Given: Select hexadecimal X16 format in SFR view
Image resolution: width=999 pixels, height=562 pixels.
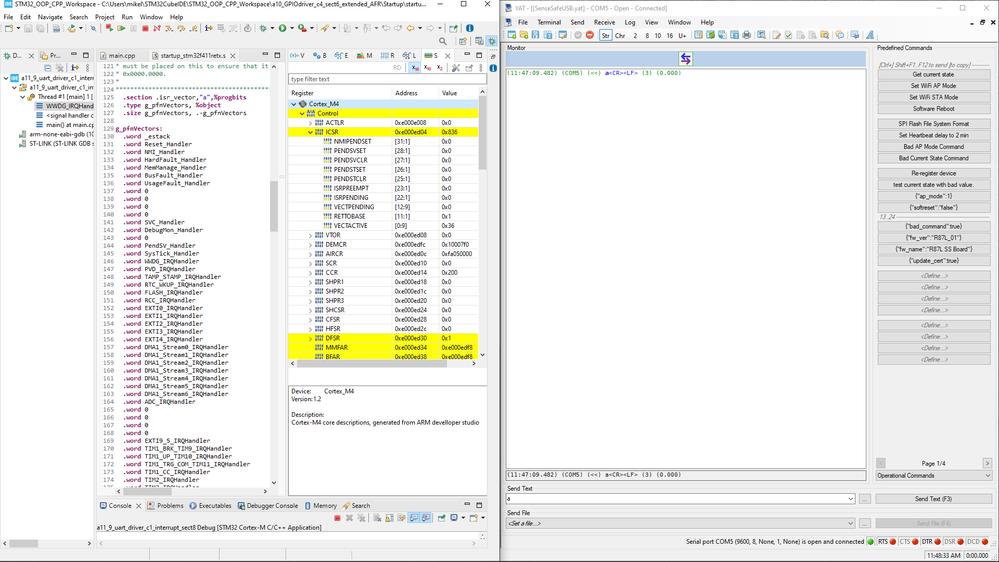Looking at the screenshot, I should click(x=415, y=68).
